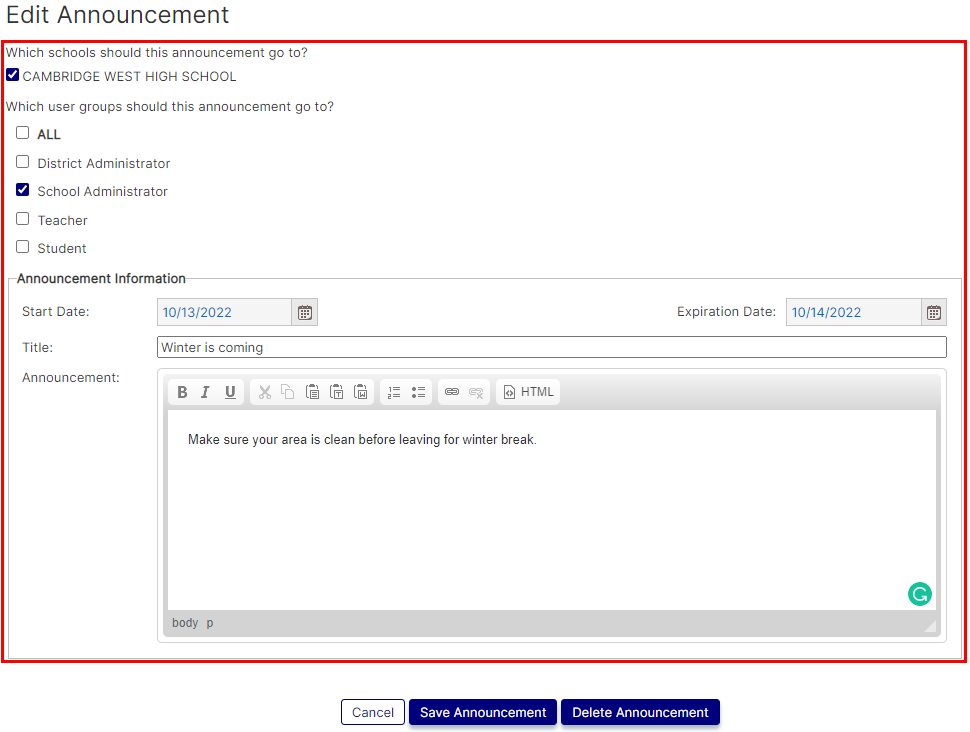Enable the ALL user group checkbox

tap(22, 132)
